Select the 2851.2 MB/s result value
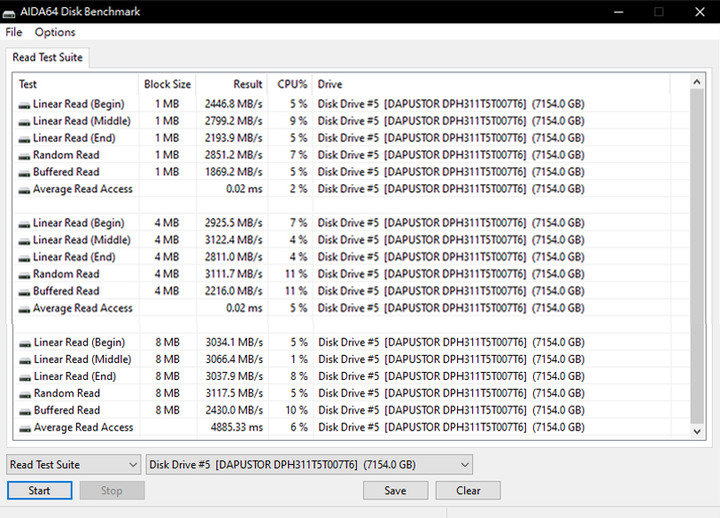 (x=233, y=155)
